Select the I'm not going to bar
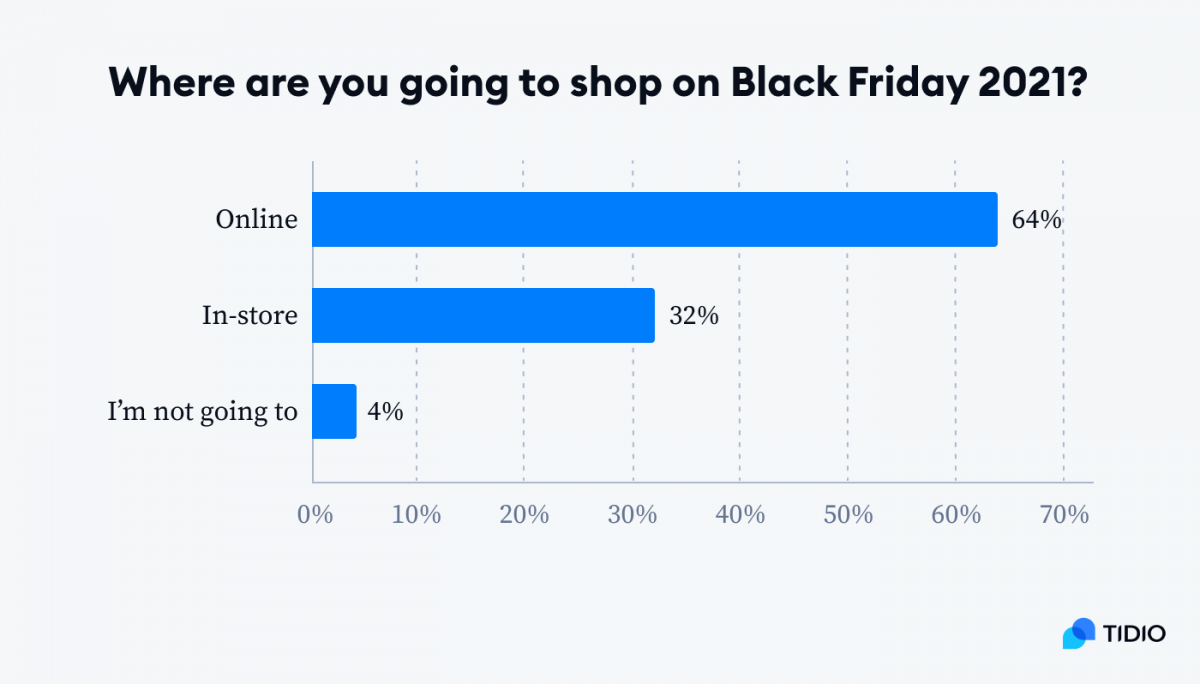 coord(334,411)
